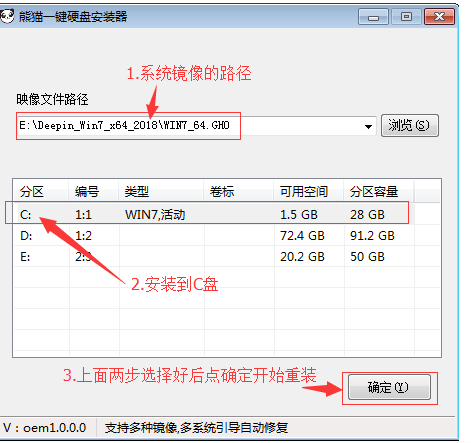Close the 熊猫一键硬盘安装器 window

pyautogui.click(x=439, y=17)
